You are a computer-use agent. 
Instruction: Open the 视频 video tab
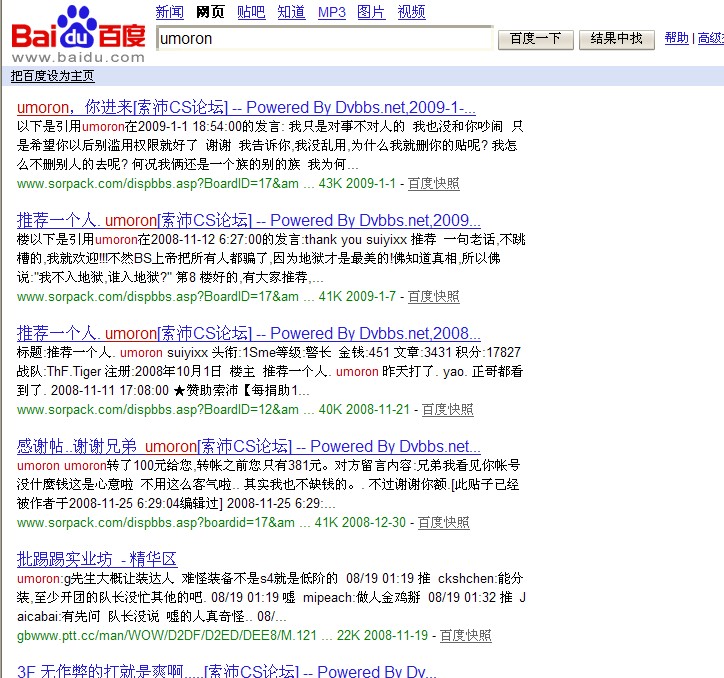[411, 12]
